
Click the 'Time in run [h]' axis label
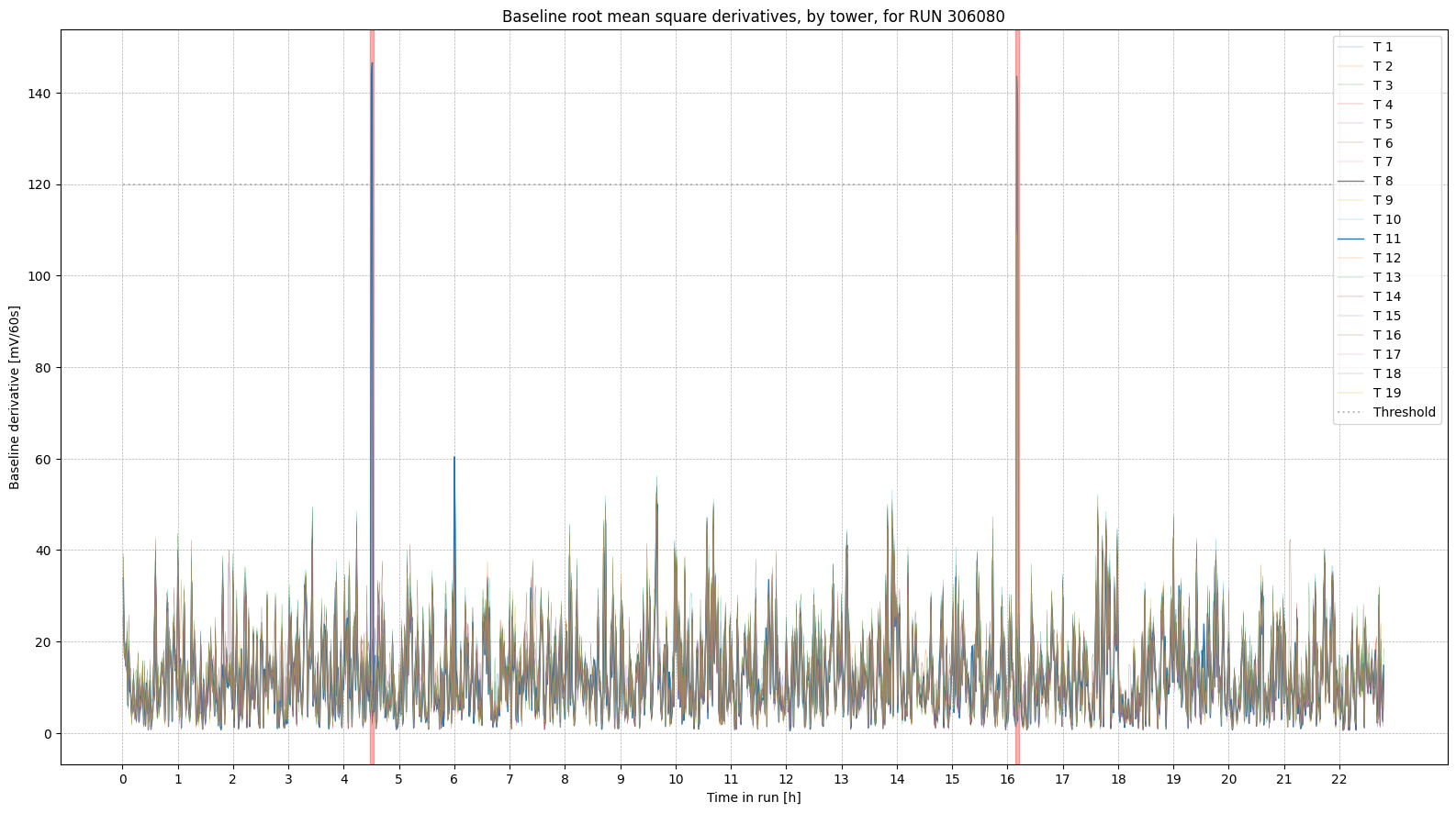(753, 797)
